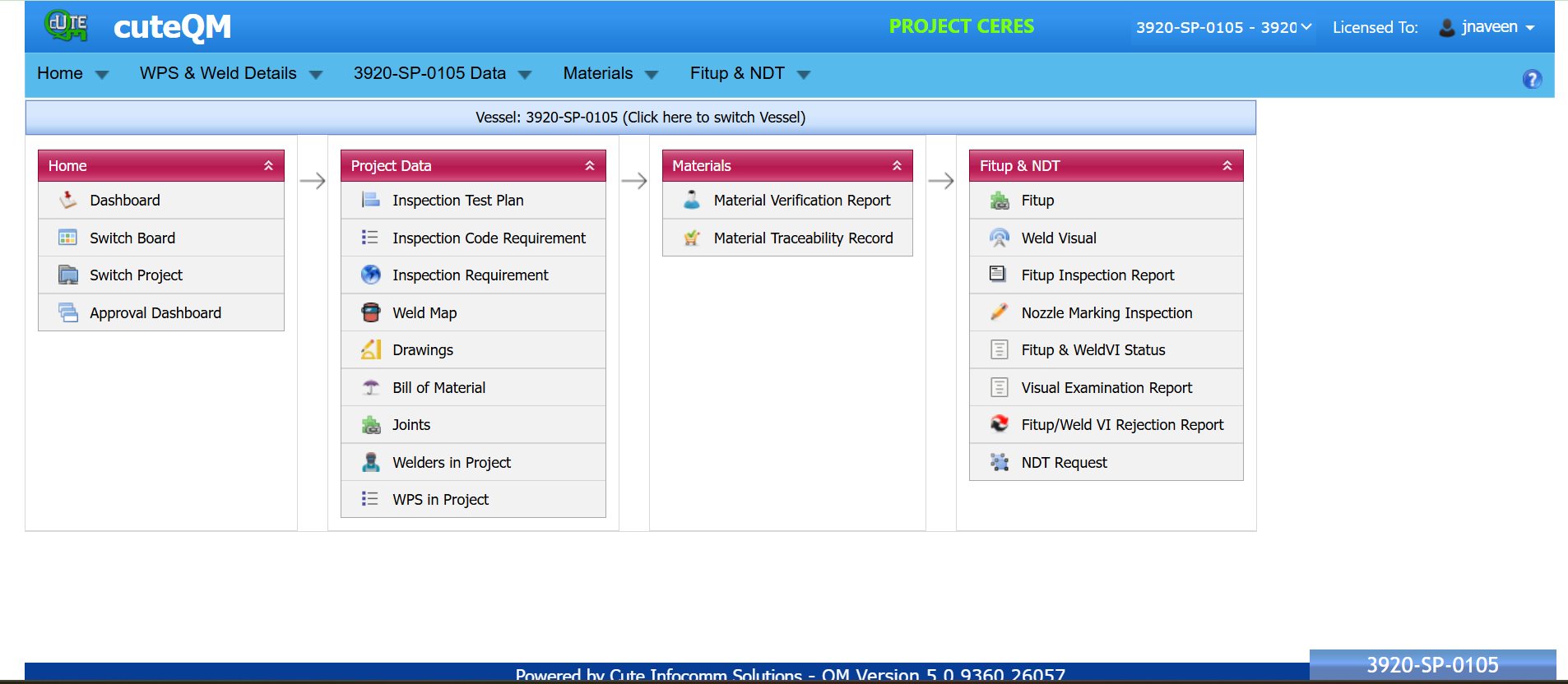This screenshot has width=1568, height=684.
Task: Collapse the Project Data panel
Action: tap(590, 165)
